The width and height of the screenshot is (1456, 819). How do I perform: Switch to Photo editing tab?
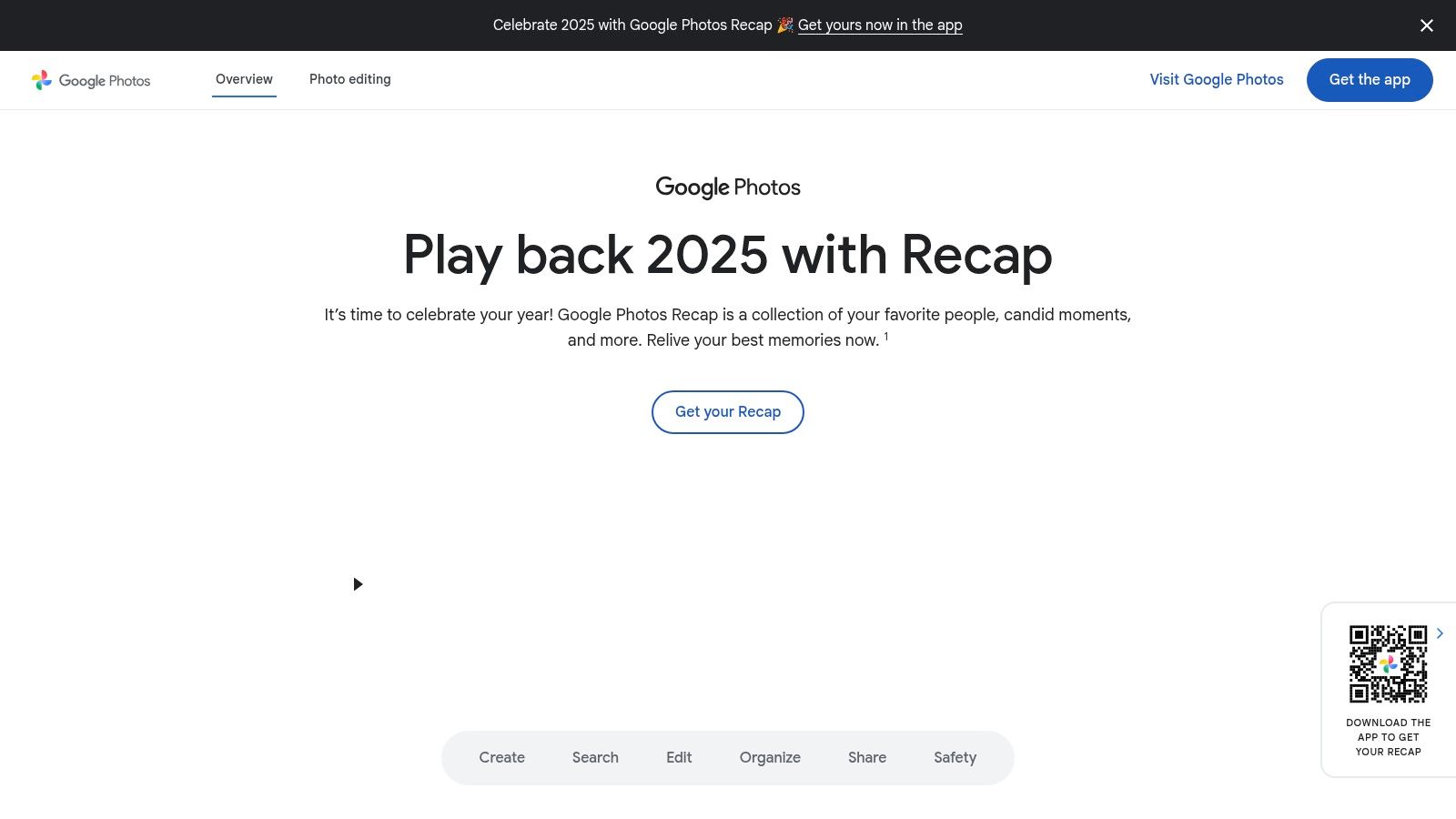[x=349, y=79]
